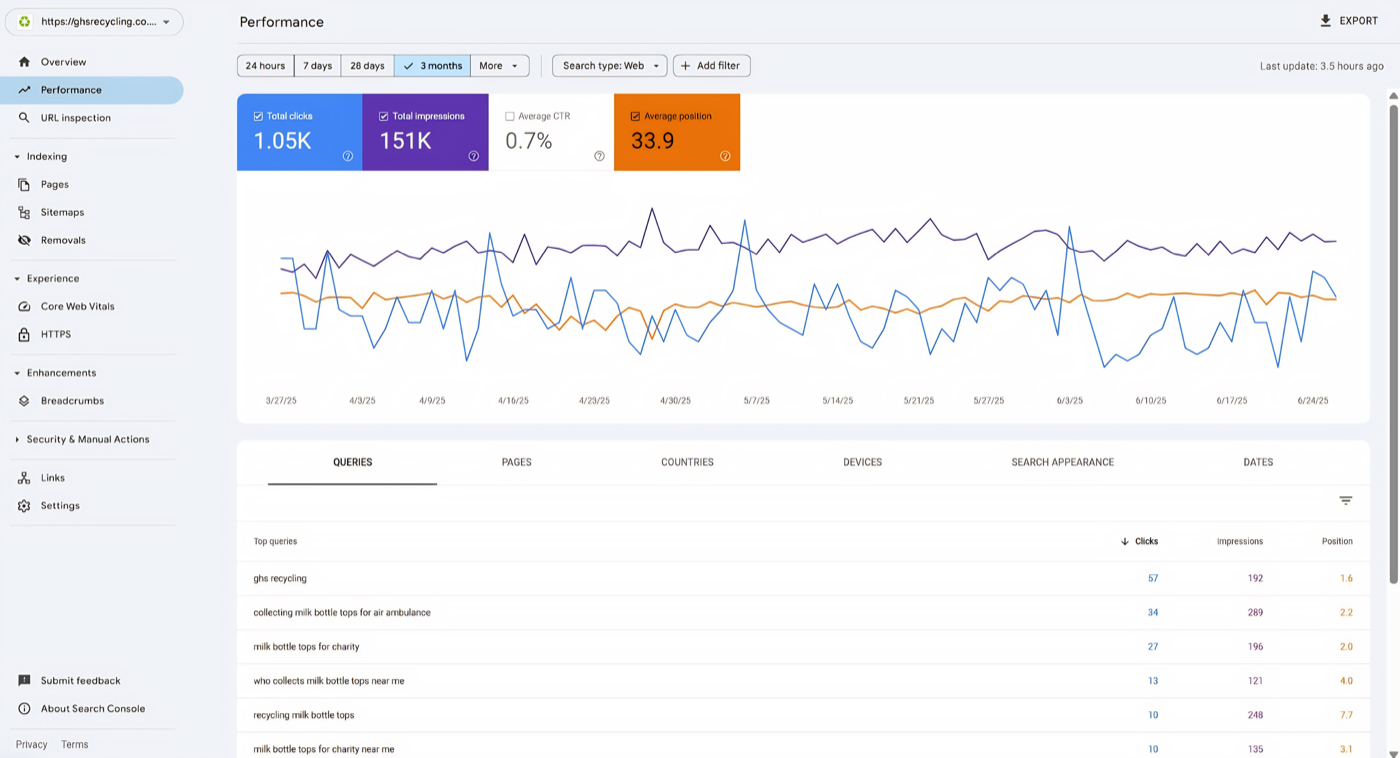
Task: Open Core Web Vitals gauge icon
Action: pos(24,306)
